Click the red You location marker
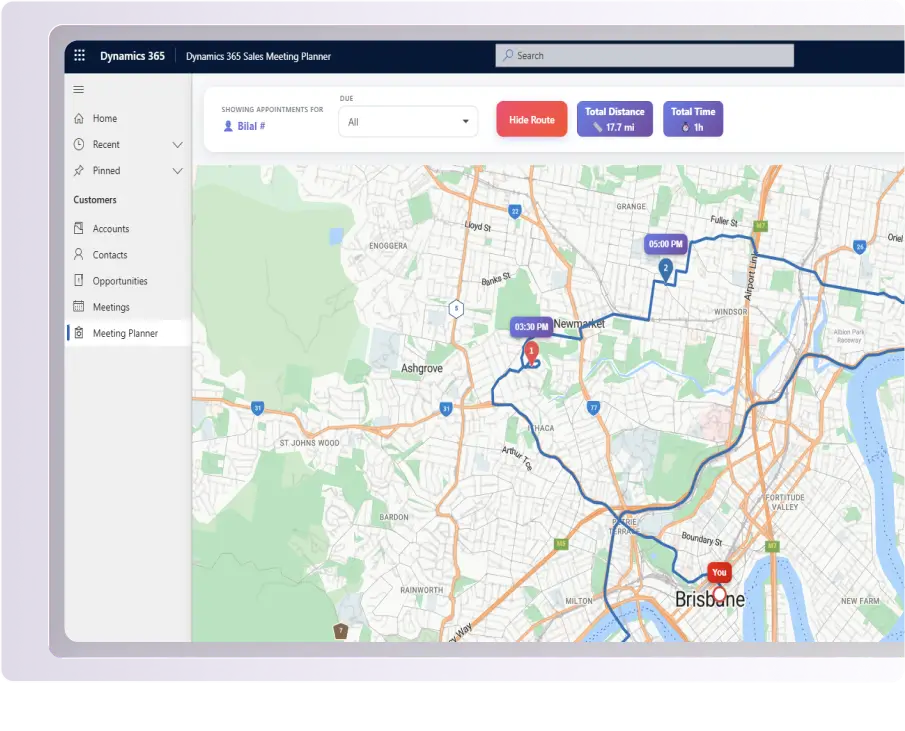905x731 pixels. tap(719, 572)
